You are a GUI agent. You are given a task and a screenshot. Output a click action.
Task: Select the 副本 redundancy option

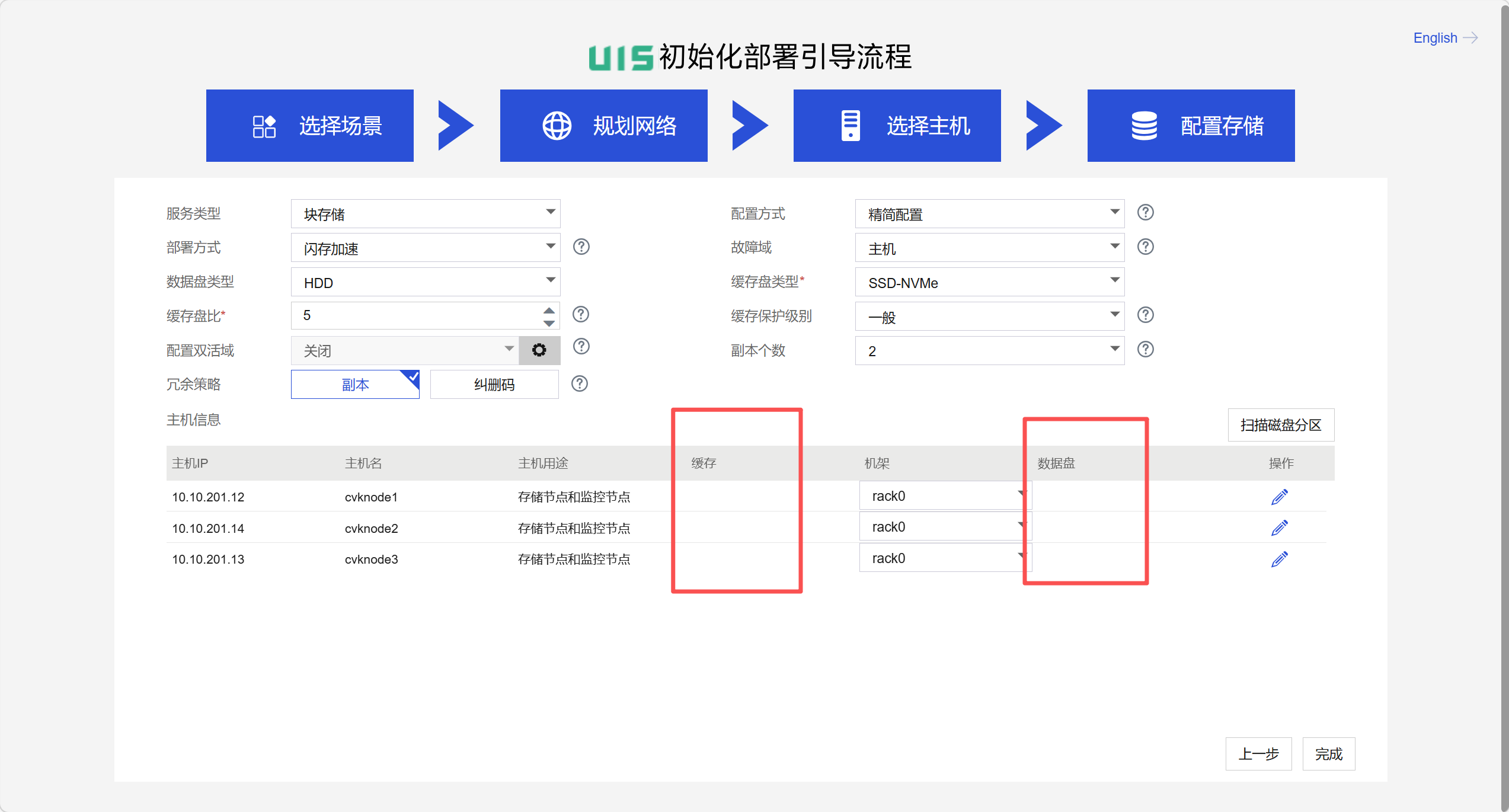click(x=354, y=385)
